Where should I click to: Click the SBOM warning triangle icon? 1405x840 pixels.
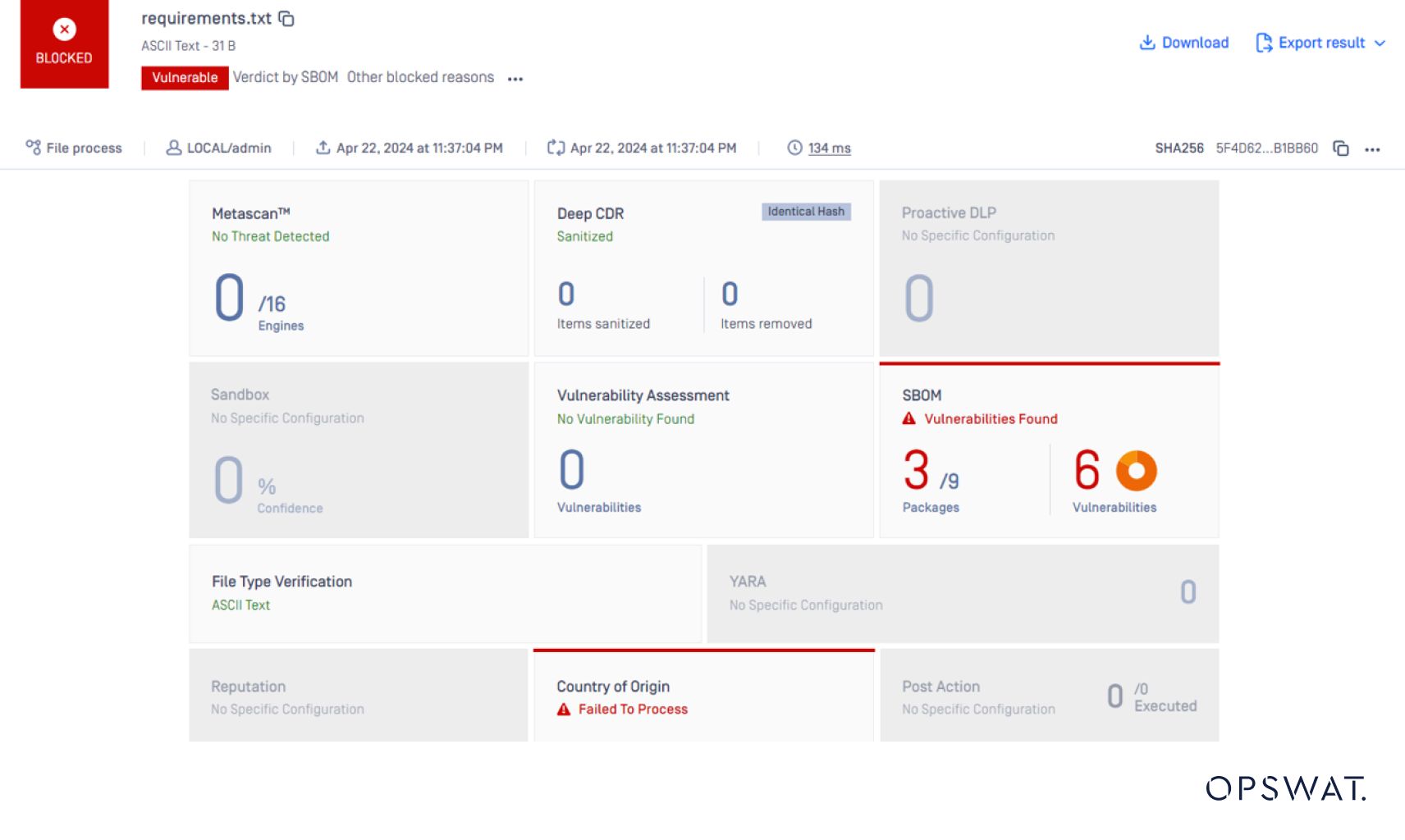click(x=908, y=419)
